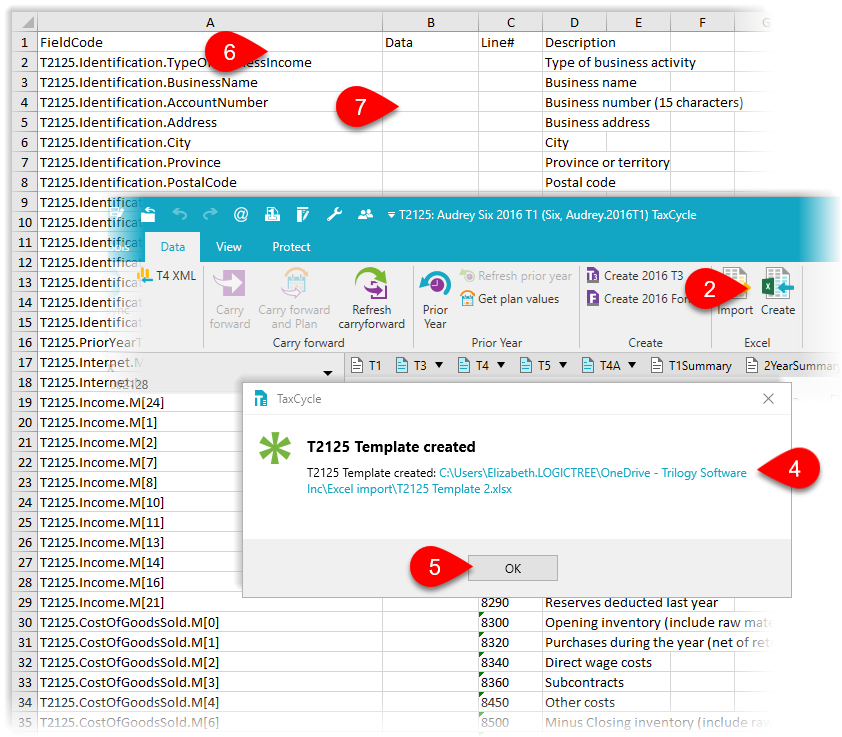Click the Redo arrow in TaxCycle toolbar
The image size is (842, 737).
point(210,215)
